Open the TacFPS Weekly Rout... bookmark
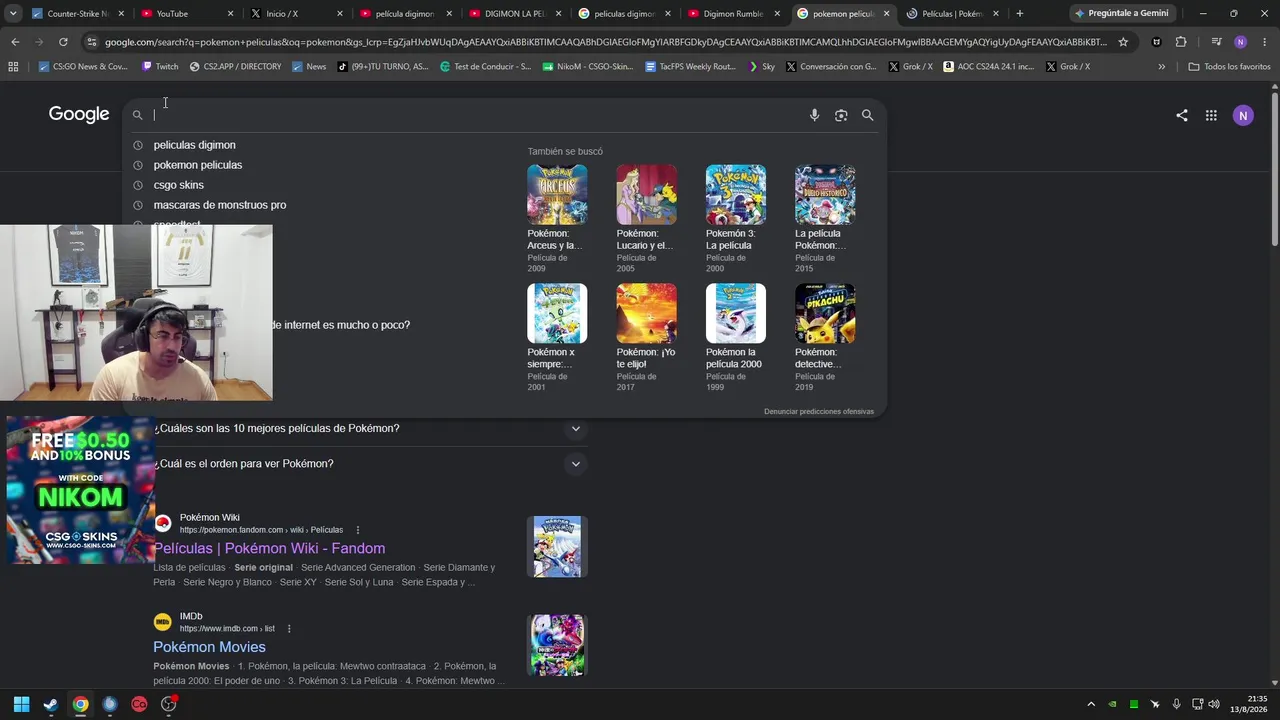Image resolution: width=1280 pixels, height=720 pixels. 691,66
